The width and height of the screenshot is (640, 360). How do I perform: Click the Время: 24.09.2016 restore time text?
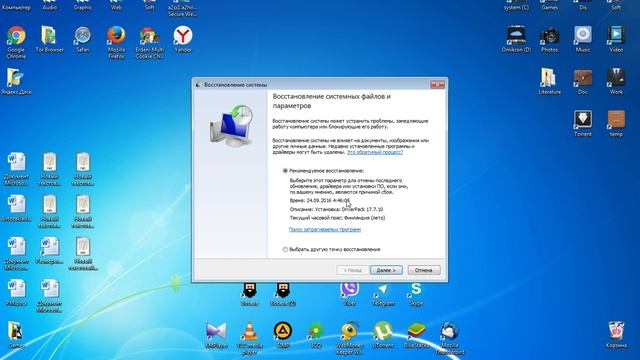tap(320, 200)
